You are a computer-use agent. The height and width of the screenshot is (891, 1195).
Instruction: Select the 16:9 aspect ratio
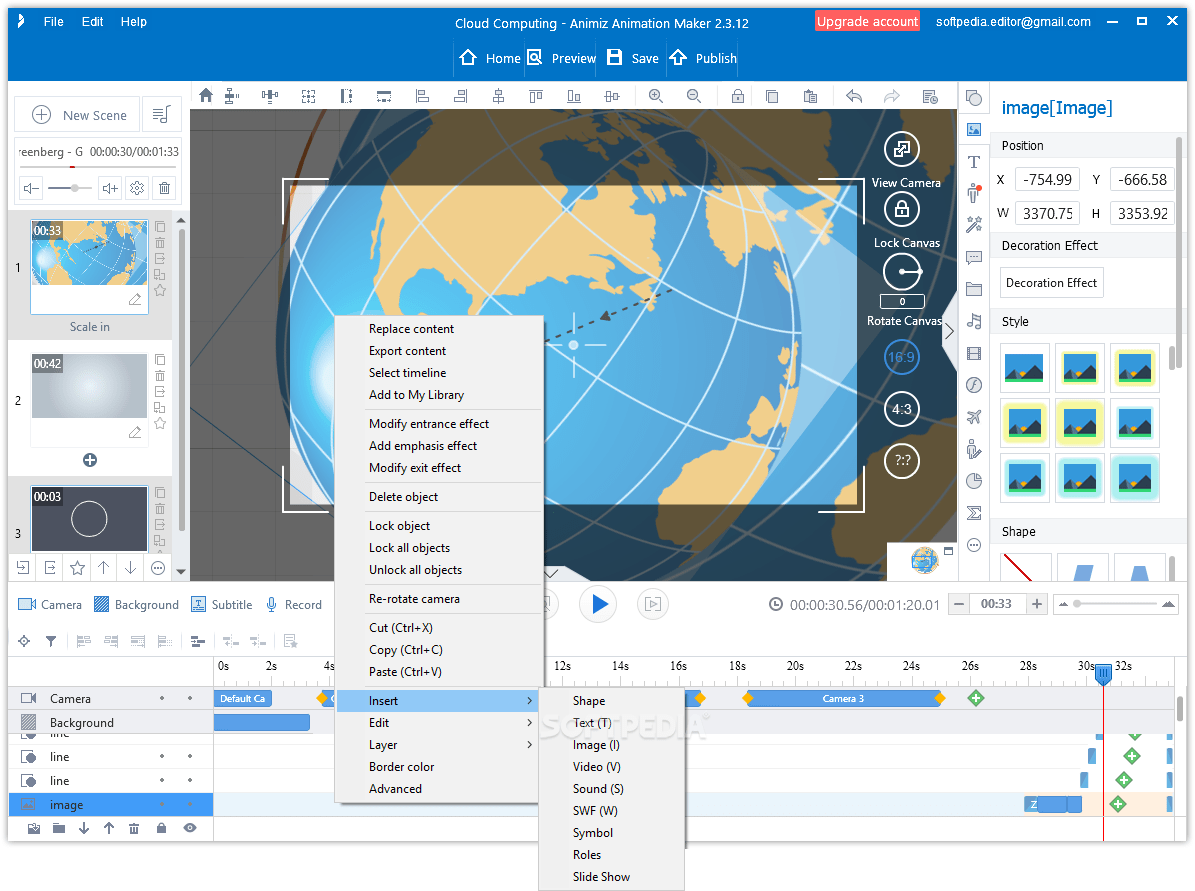click(902, 357)
